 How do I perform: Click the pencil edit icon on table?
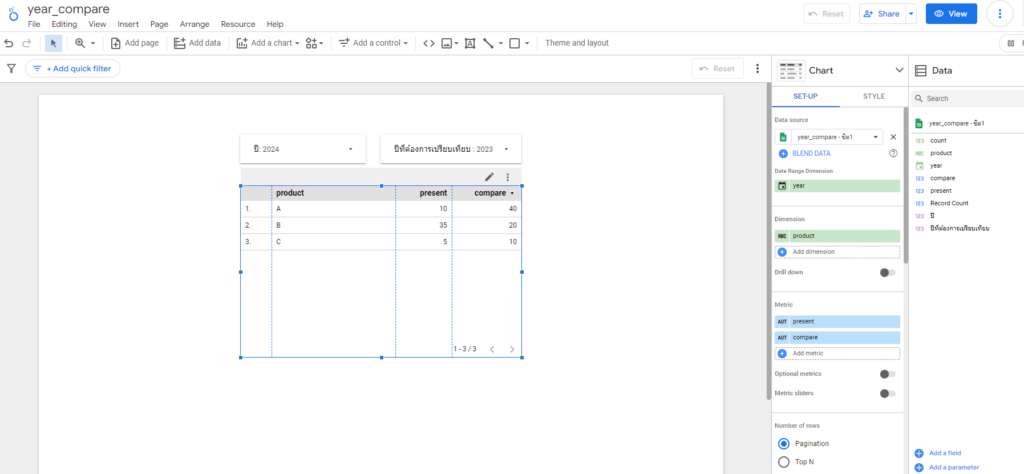489,177
